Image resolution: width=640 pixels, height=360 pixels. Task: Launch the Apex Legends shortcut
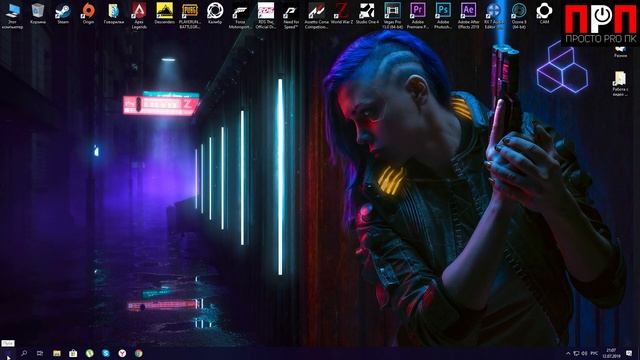[139, 16]
